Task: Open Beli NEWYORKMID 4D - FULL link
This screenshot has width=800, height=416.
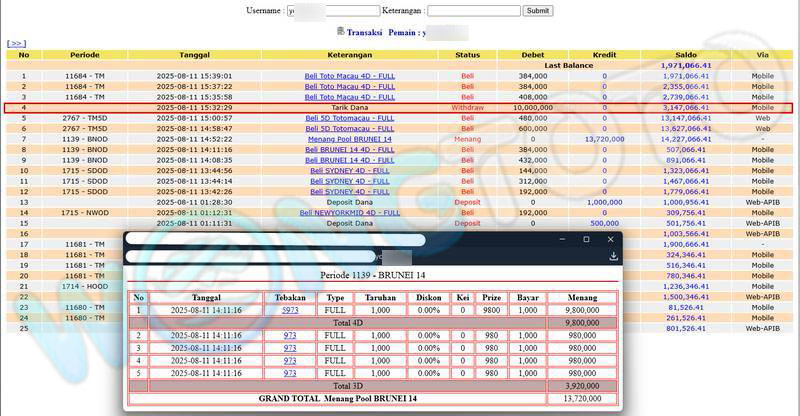Action: click(349, 212)
